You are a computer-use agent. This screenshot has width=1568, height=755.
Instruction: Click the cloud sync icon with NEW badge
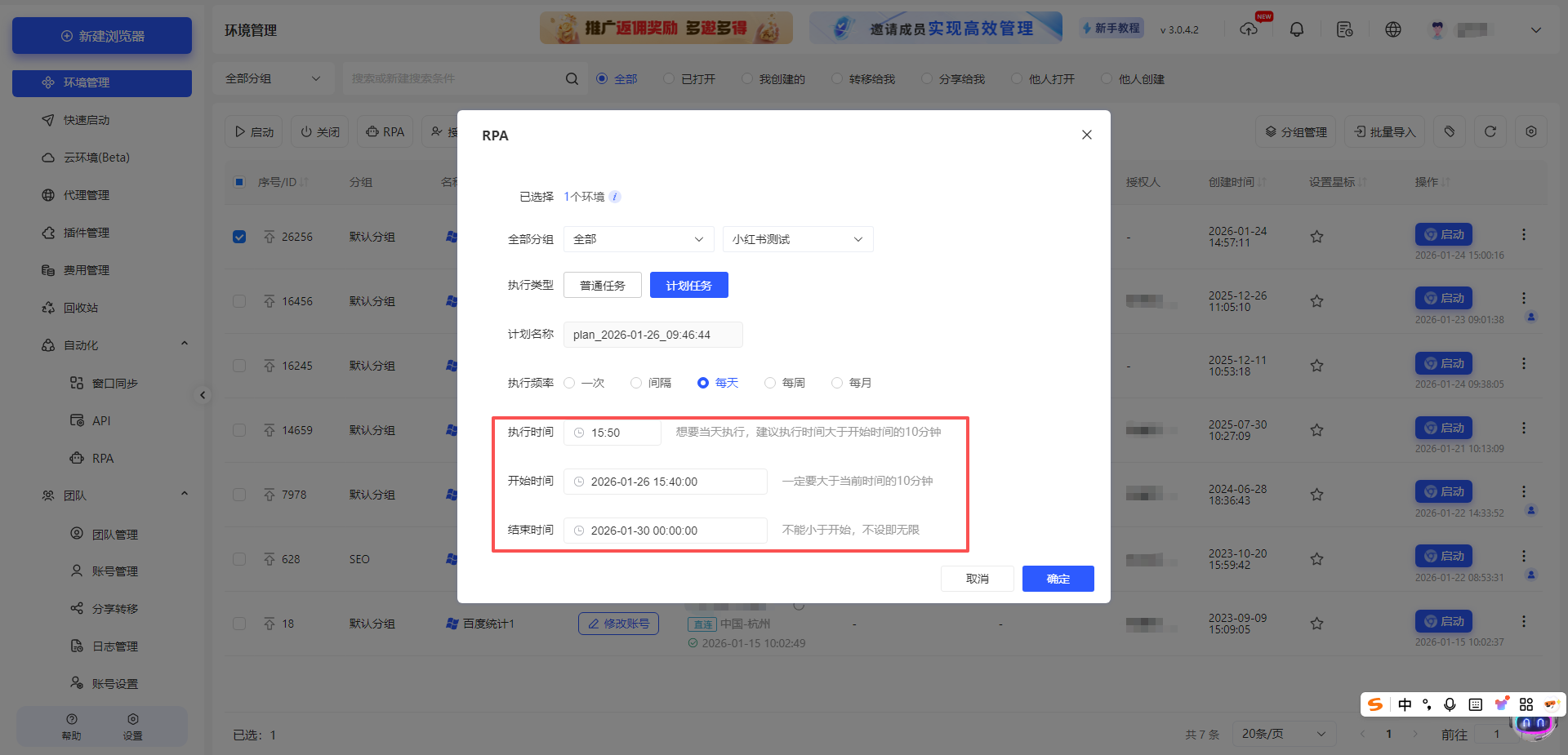[1249, 29]
